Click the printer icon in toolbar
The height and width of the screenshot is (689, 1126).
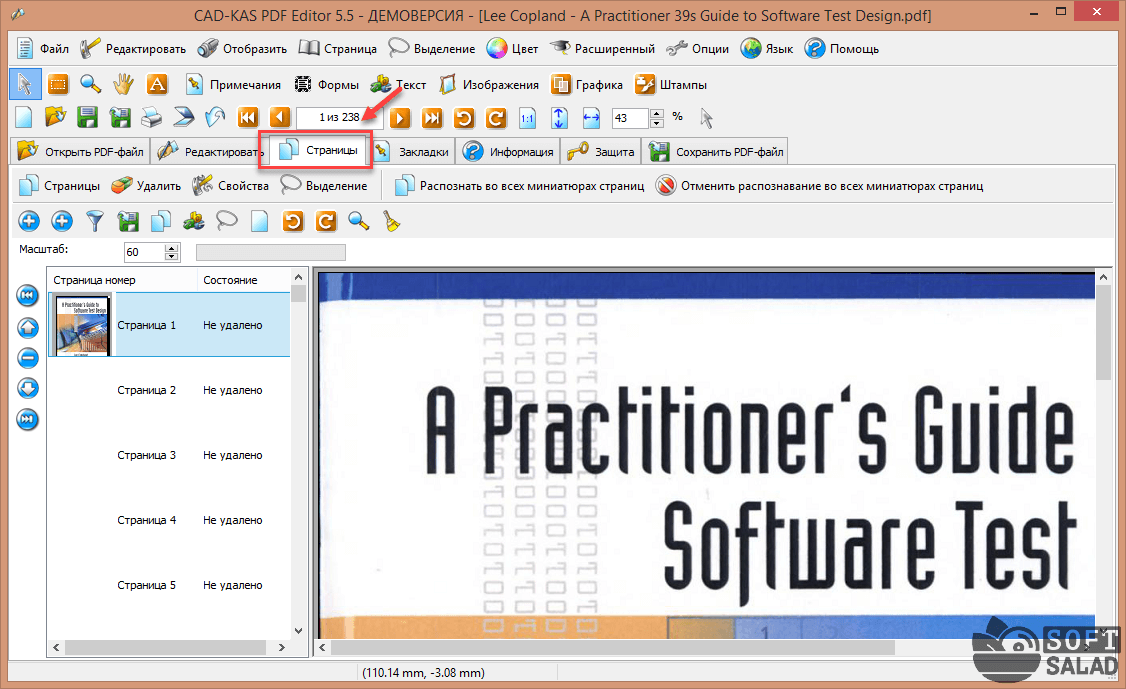coord(150,117)
